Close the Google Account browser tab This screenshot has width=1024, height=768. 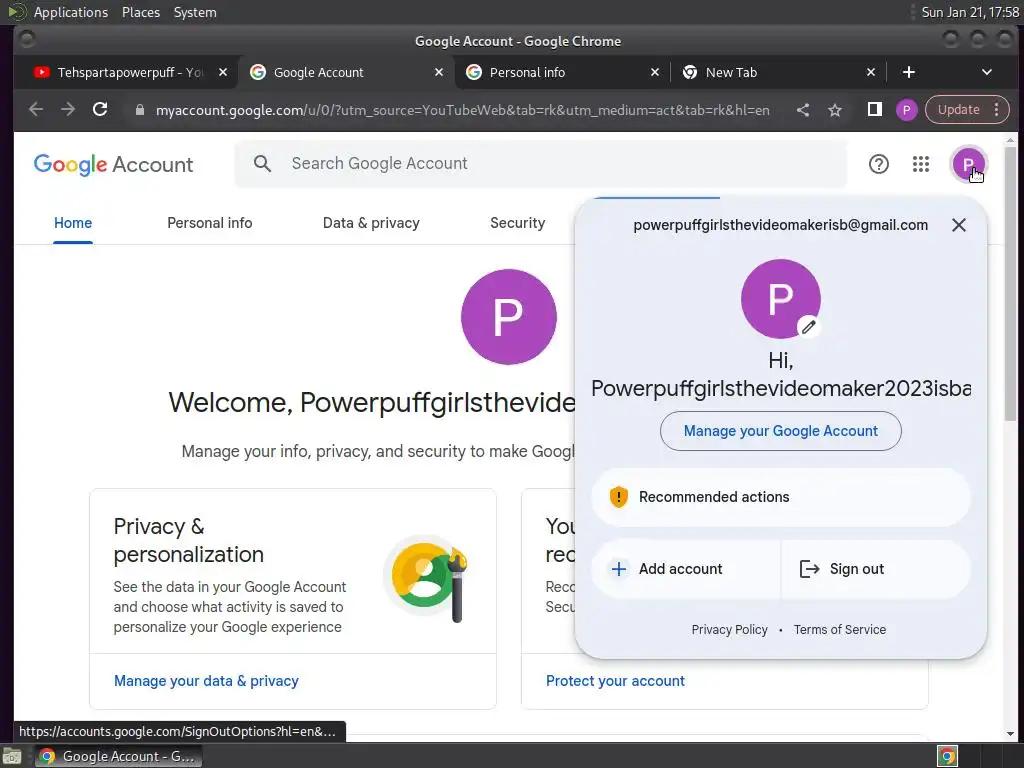click(439, 72)
